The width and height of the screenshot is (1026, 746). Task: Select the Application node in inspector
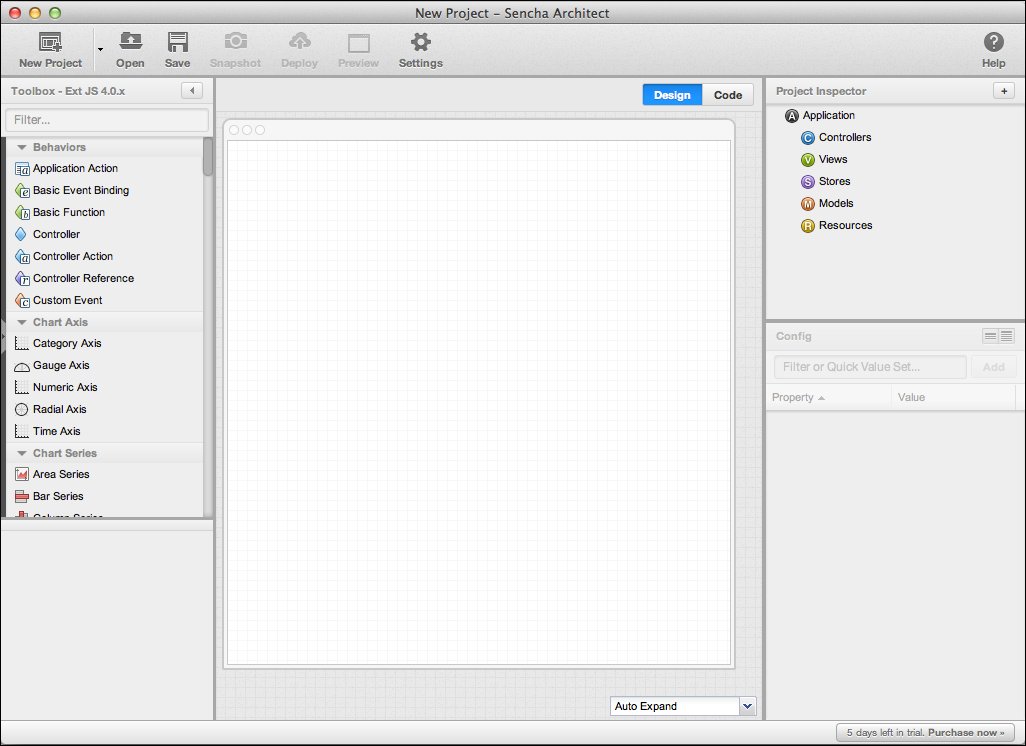(x=819, y=116)
